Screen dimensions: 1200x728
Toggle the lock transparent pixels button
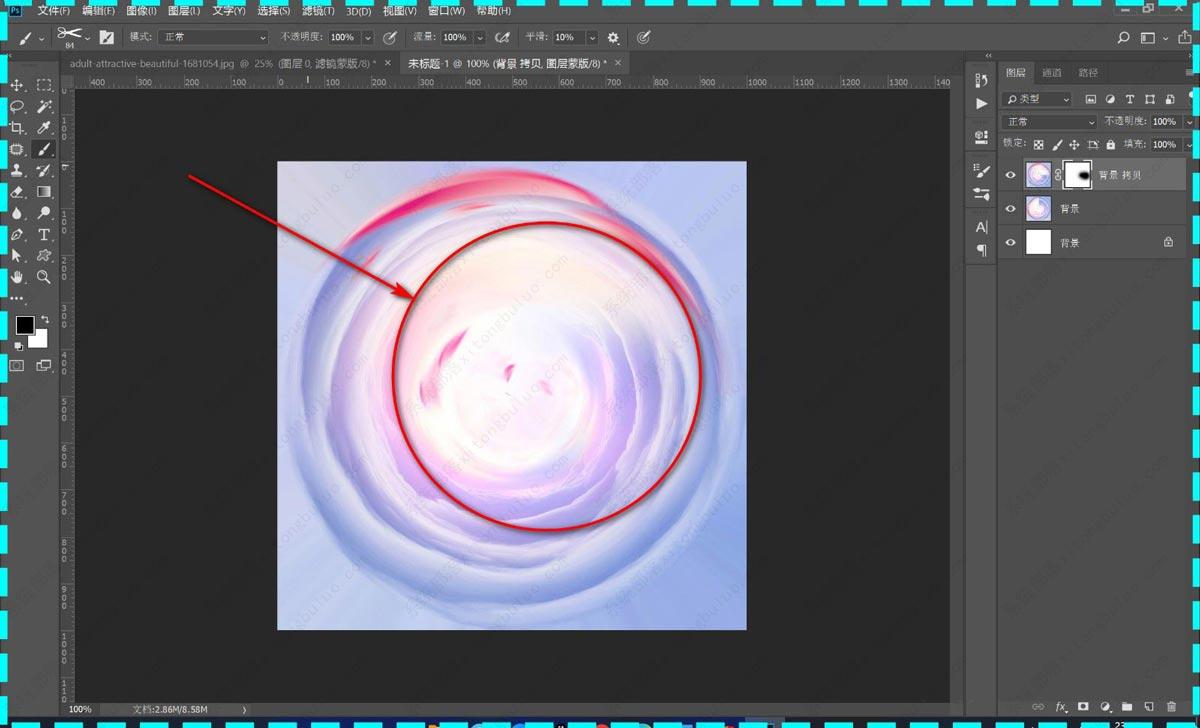1038,145
